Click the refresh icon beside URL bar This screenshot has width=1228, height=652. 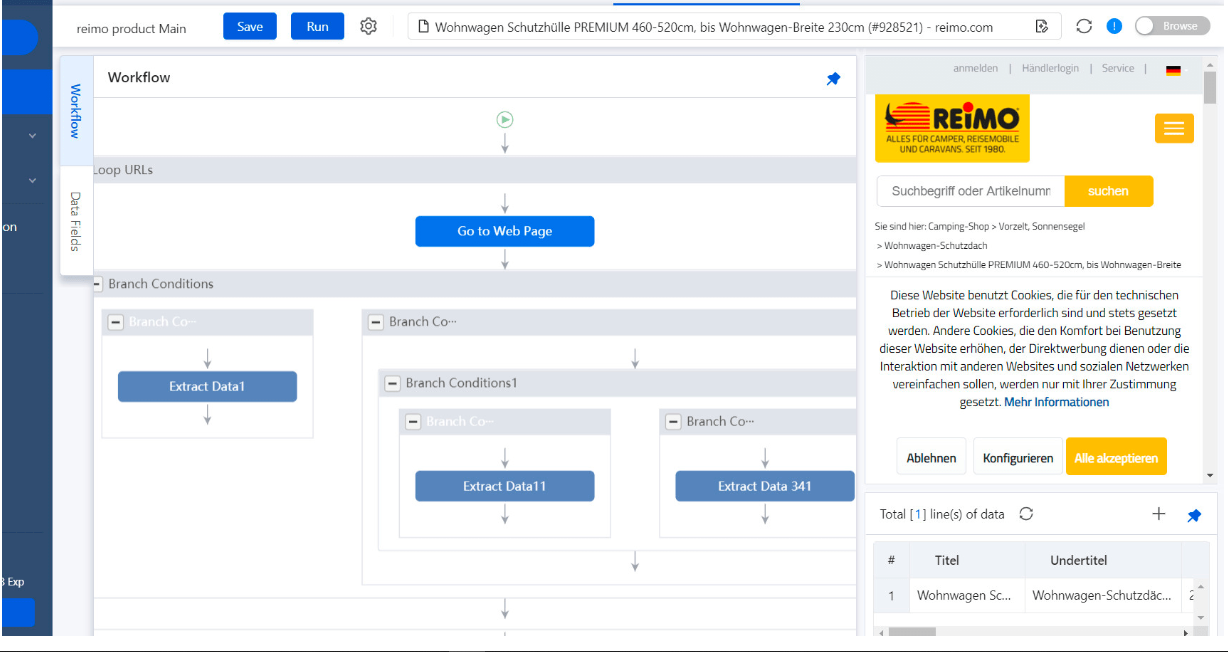tap(1084, 26)
